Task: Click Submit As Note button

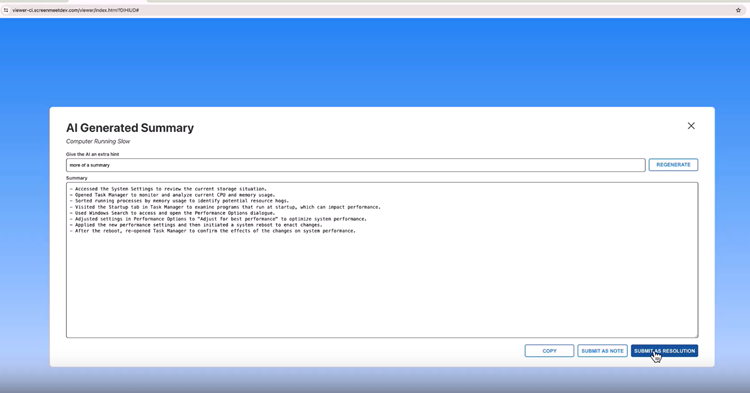Action: coord(602,351)
